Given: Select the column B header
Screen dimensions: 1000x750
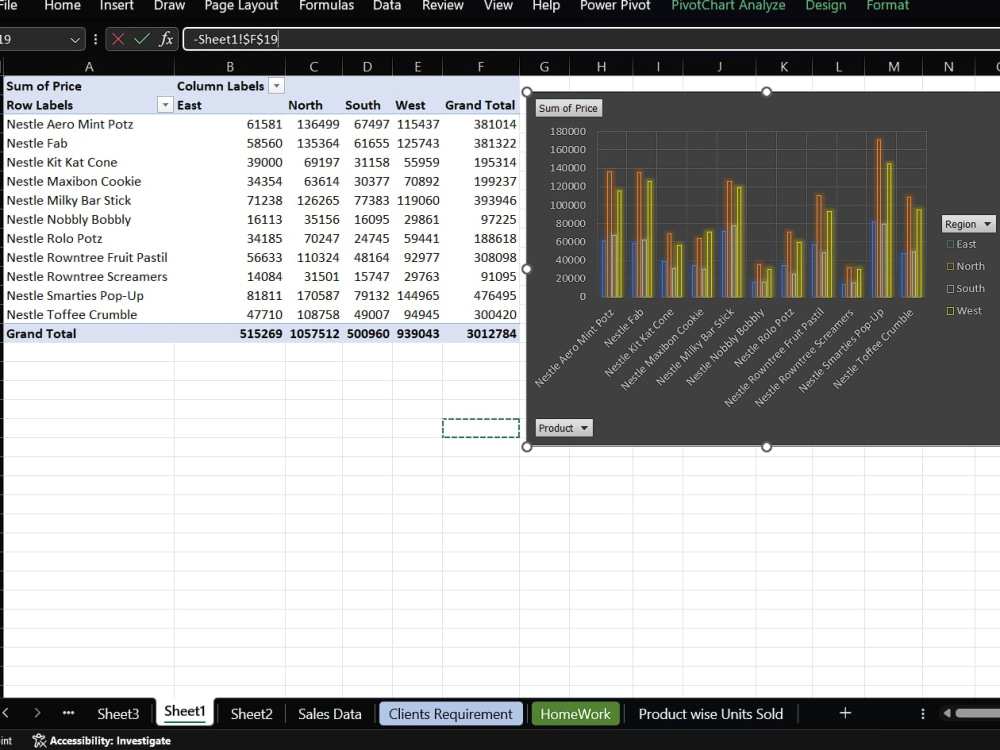Looking at the screenshot, I should point(230,66).
